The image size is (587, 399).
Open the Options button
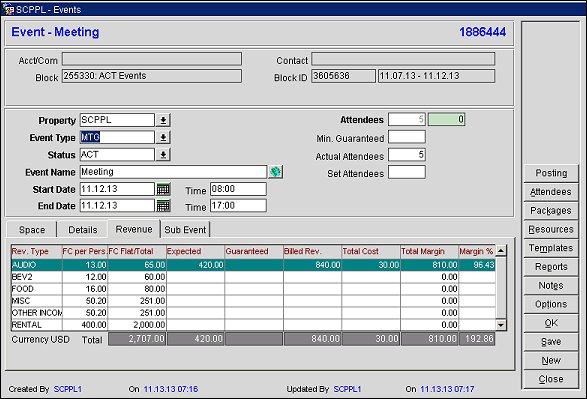(551, 304)
